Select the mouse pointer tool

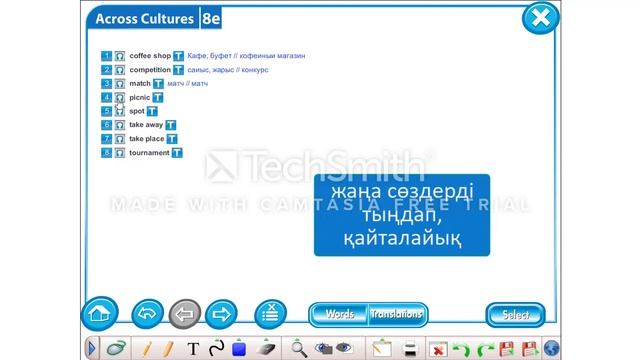point(116,349)
